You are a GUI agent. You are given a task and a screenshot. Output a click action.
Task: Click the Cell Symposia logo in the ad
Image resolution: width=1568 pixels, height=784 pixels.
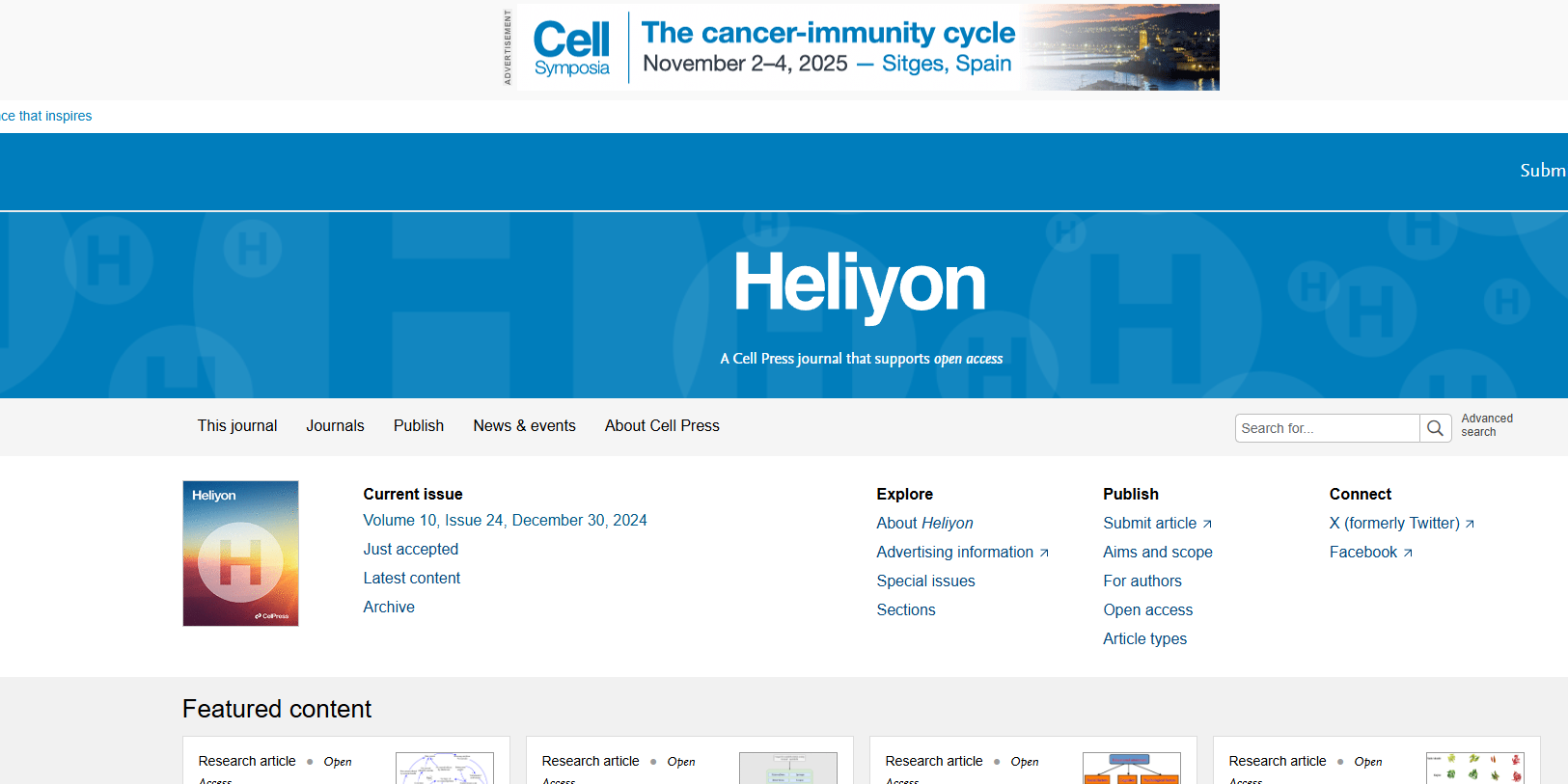572,47
